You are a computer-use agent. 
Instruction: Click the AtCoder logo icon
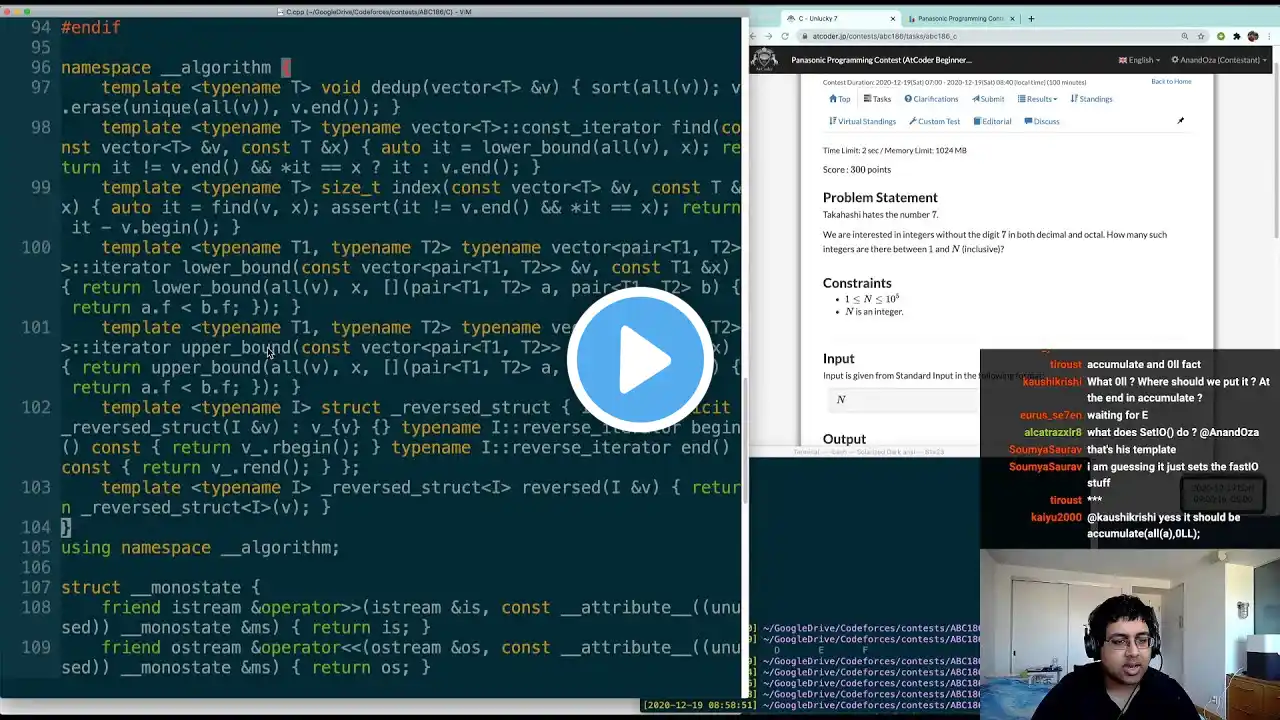[764, 59]
